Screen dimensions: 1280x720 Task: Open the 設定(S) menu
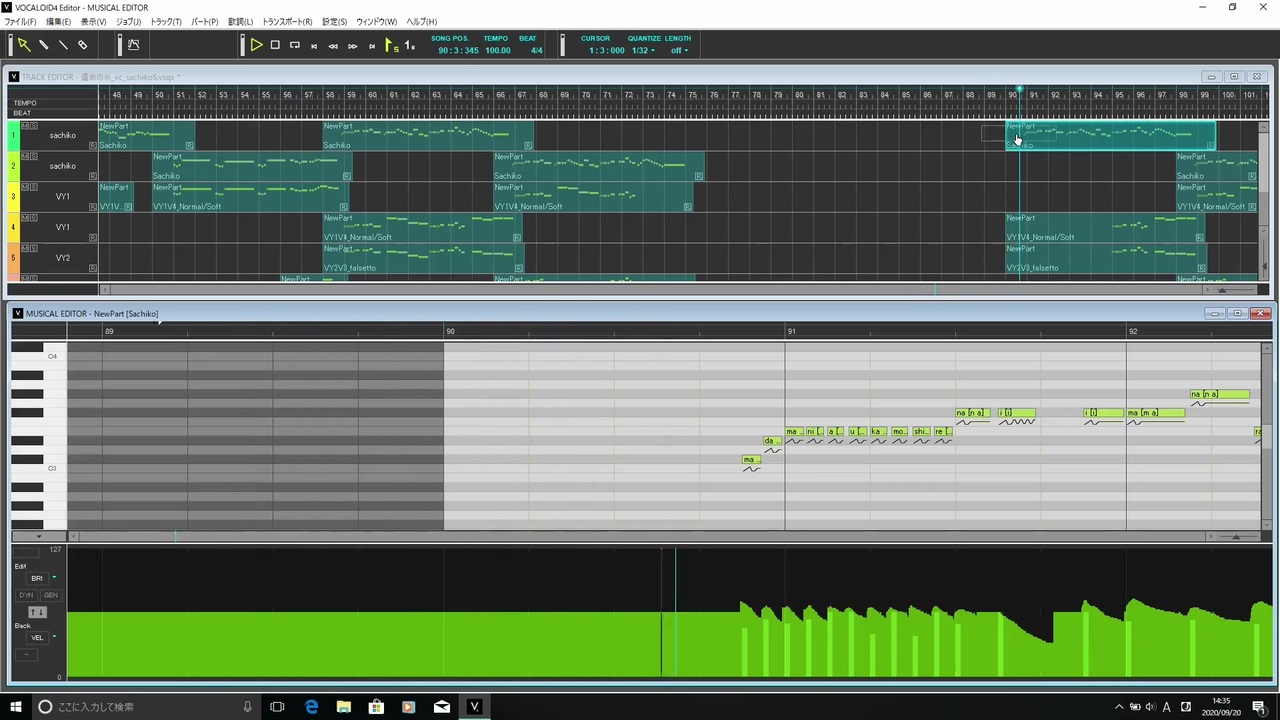pyautogui.click(x=334, y=22)
